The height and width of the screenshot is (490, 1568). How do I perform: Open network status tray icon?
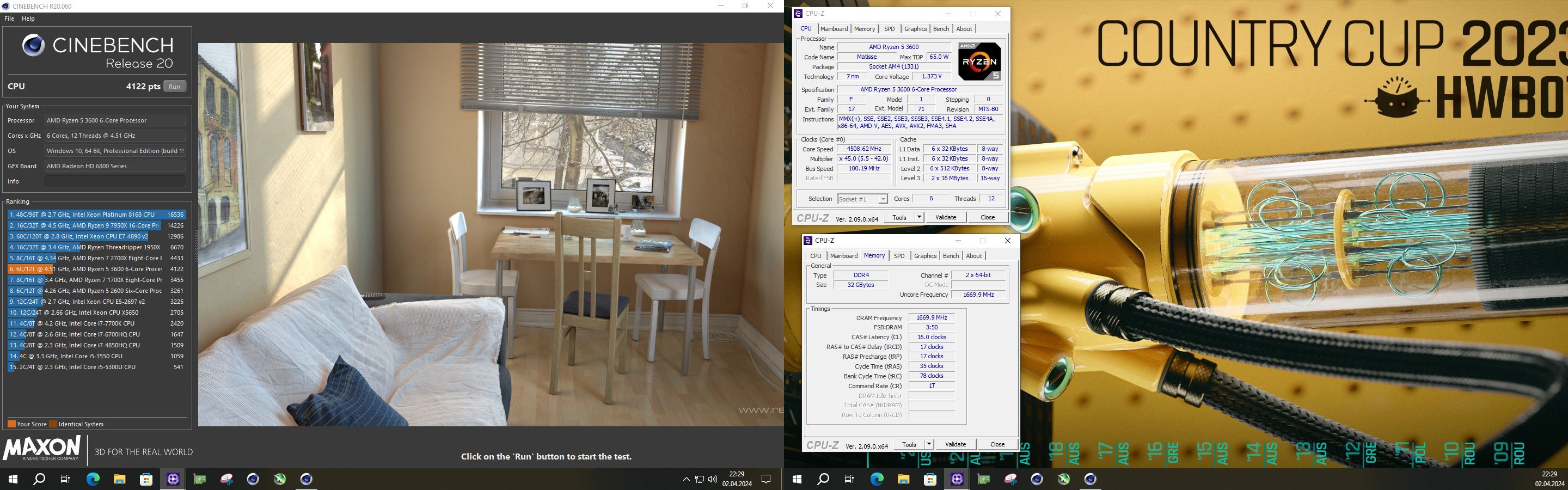pos(700,479)
